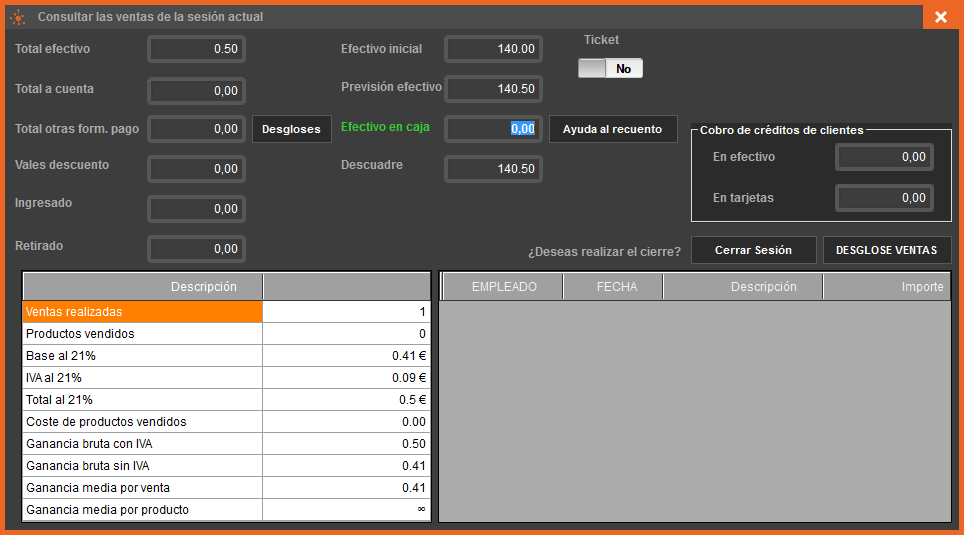
Task: Click the Ingresado amount field
Action: click(x=196, y=209)
